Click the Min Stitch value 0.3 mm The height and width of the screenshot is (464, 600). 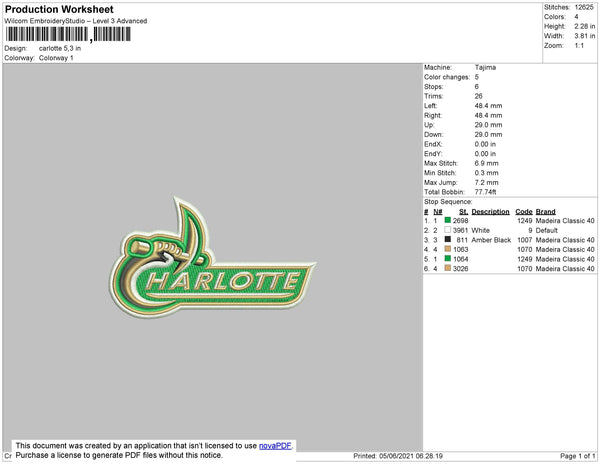486,173
